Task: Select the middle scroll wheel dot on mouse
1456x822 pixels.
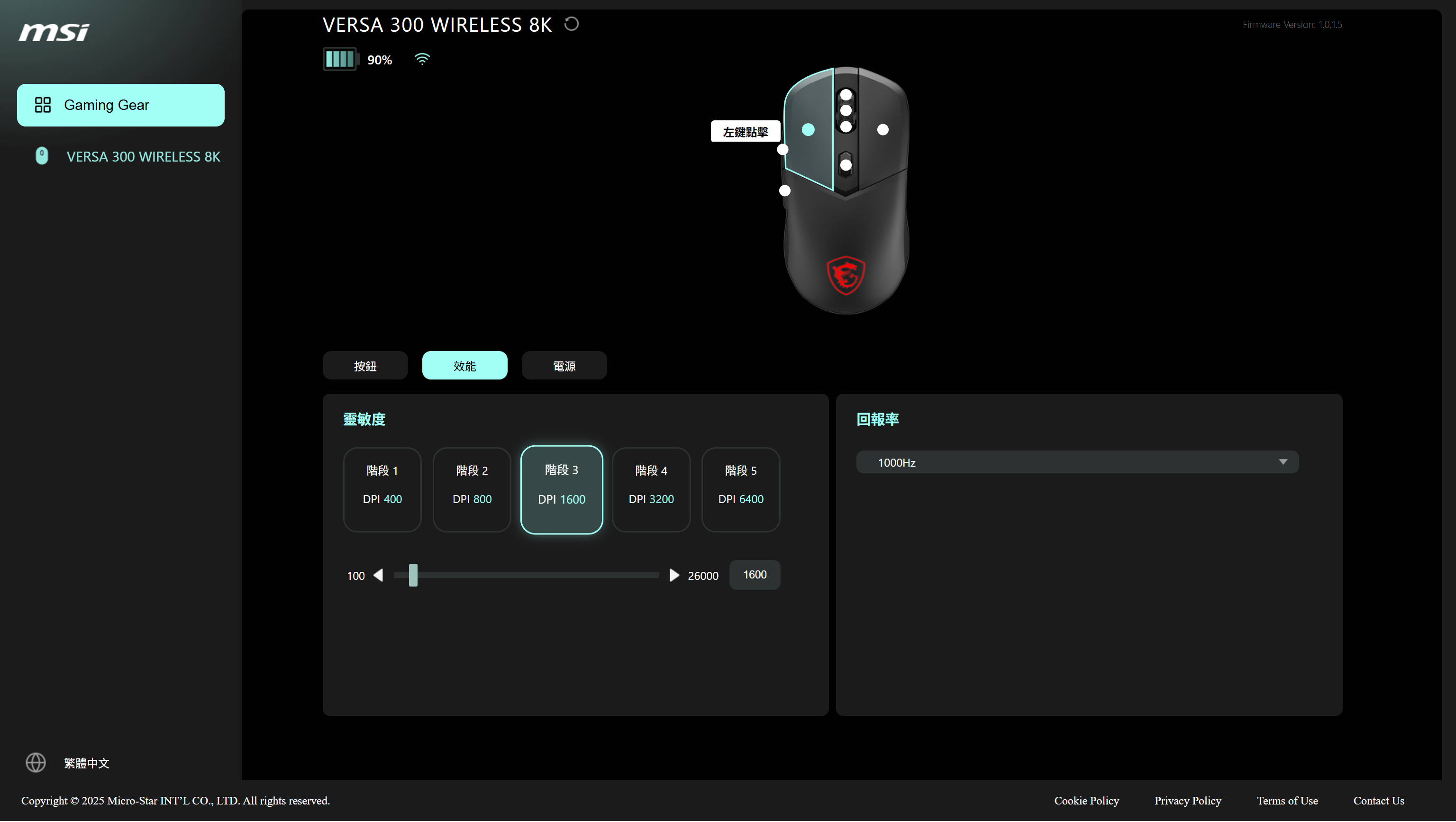Action: point(846,110)
